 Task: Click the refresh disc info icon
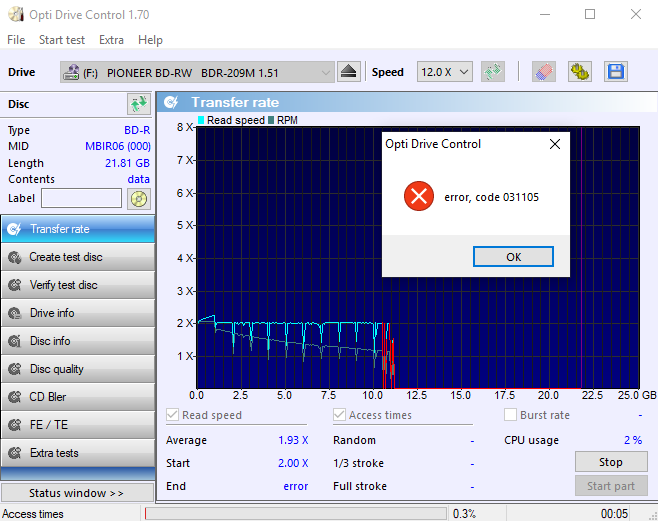pos(139,104)
